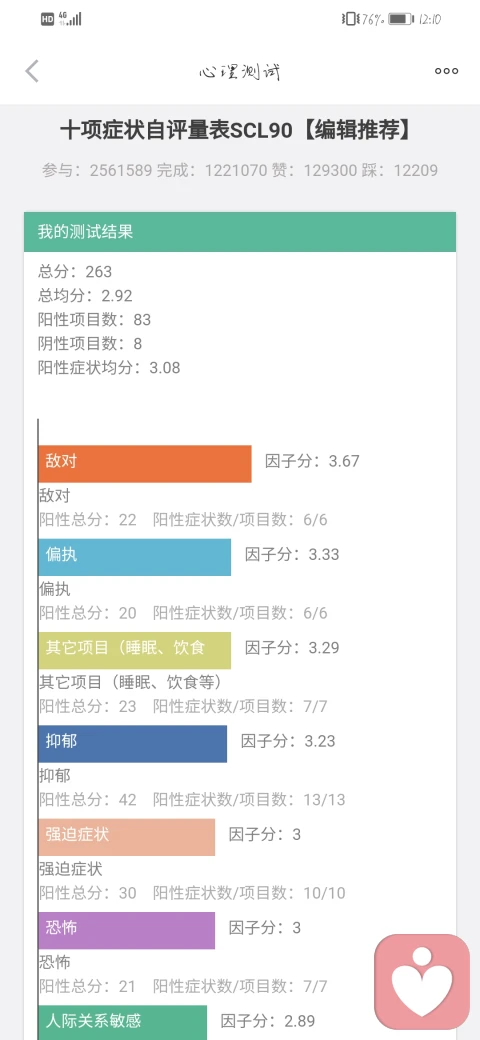Viewport: 480px width, 1040px height.
Task: Tap the 心理测试 page title
Action: [x=240, y=72]
